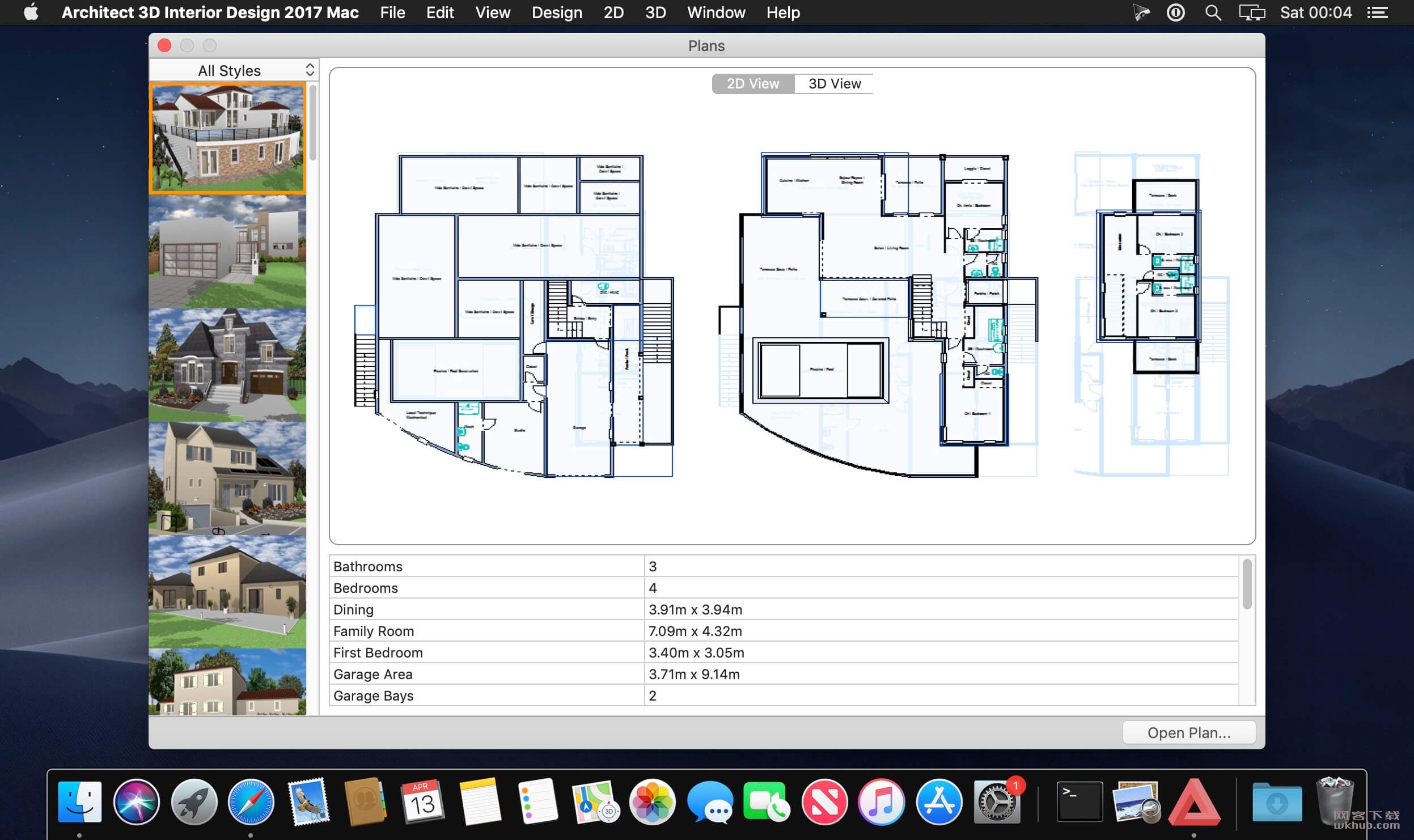The image size is (1414, 840).
Task: Open the Terminal icon in dock
Action: point(1079,801)
